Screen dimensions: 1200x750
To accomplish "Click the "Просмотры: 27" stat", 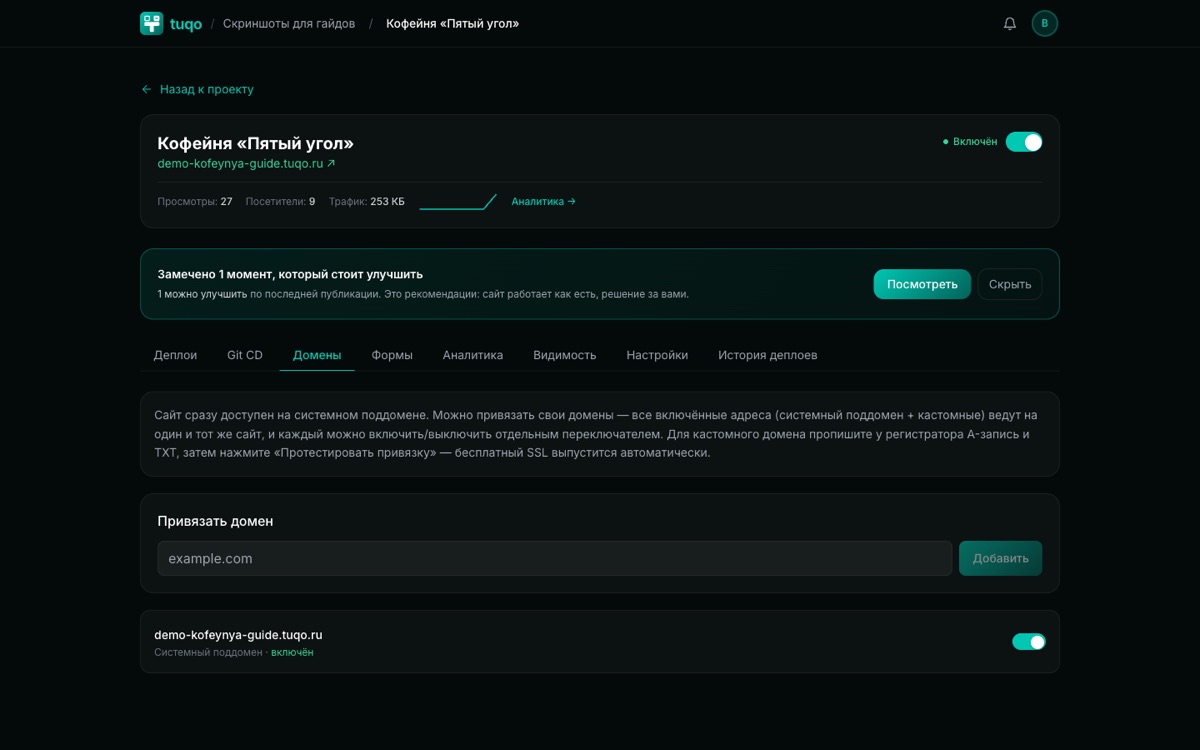I will pyautogui.click(x=195, y=201).
